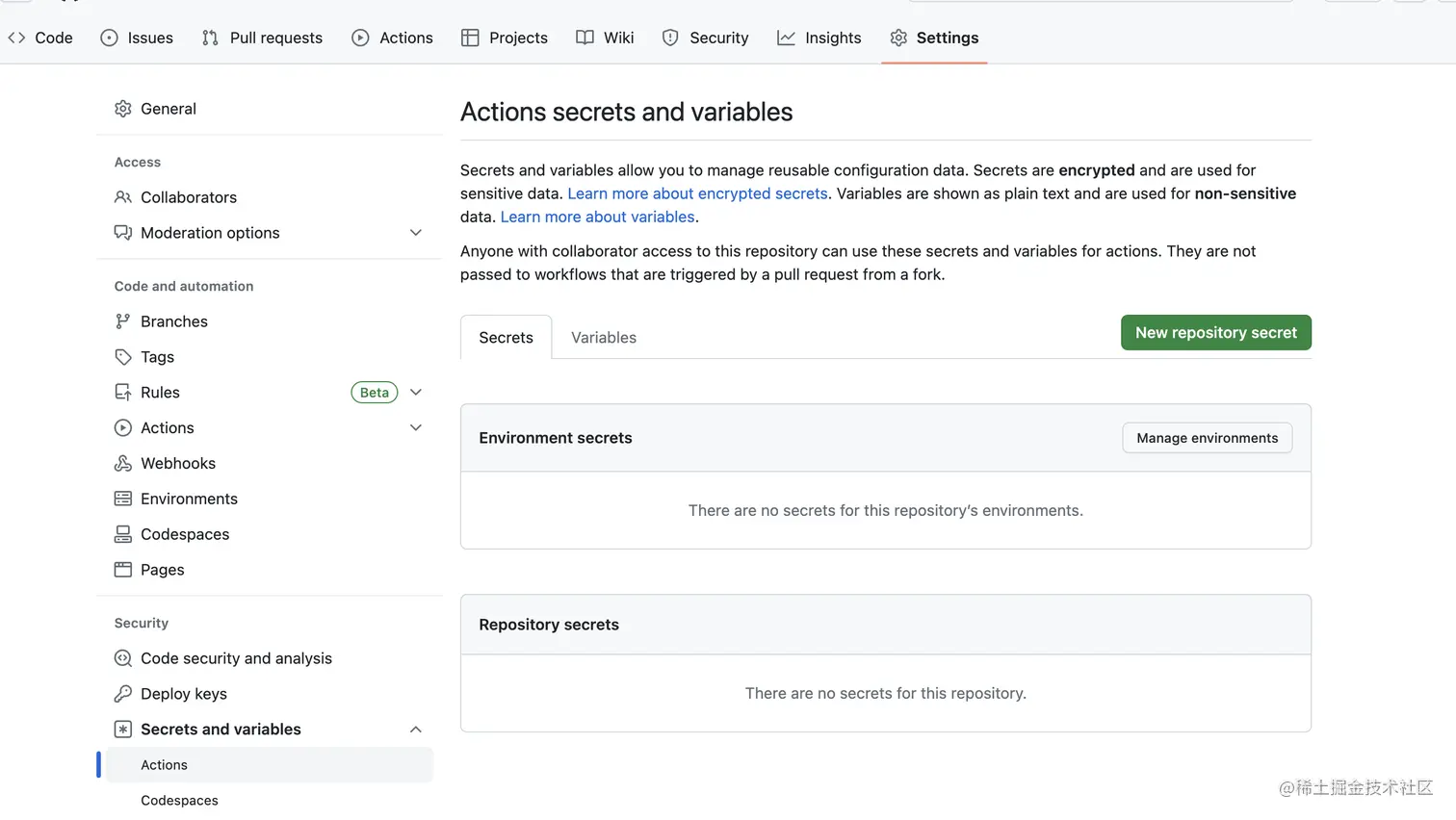This screenshot has height=820, width=1456.
Task: Open Learn more about encrypted secrets link
Action: (697, 193)
